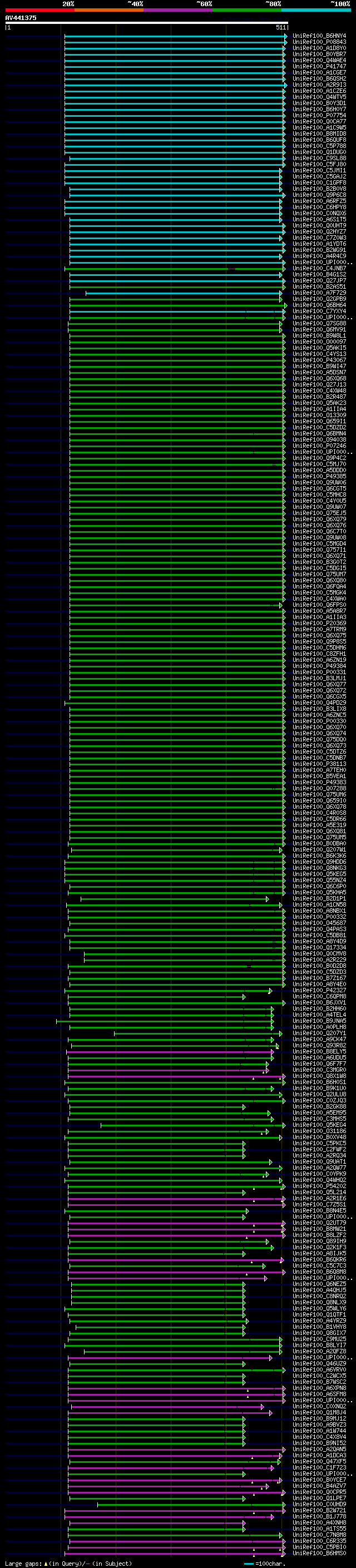
Task: Select the UniRef100_B4G1S2 label
Action: tap(319, 275)
